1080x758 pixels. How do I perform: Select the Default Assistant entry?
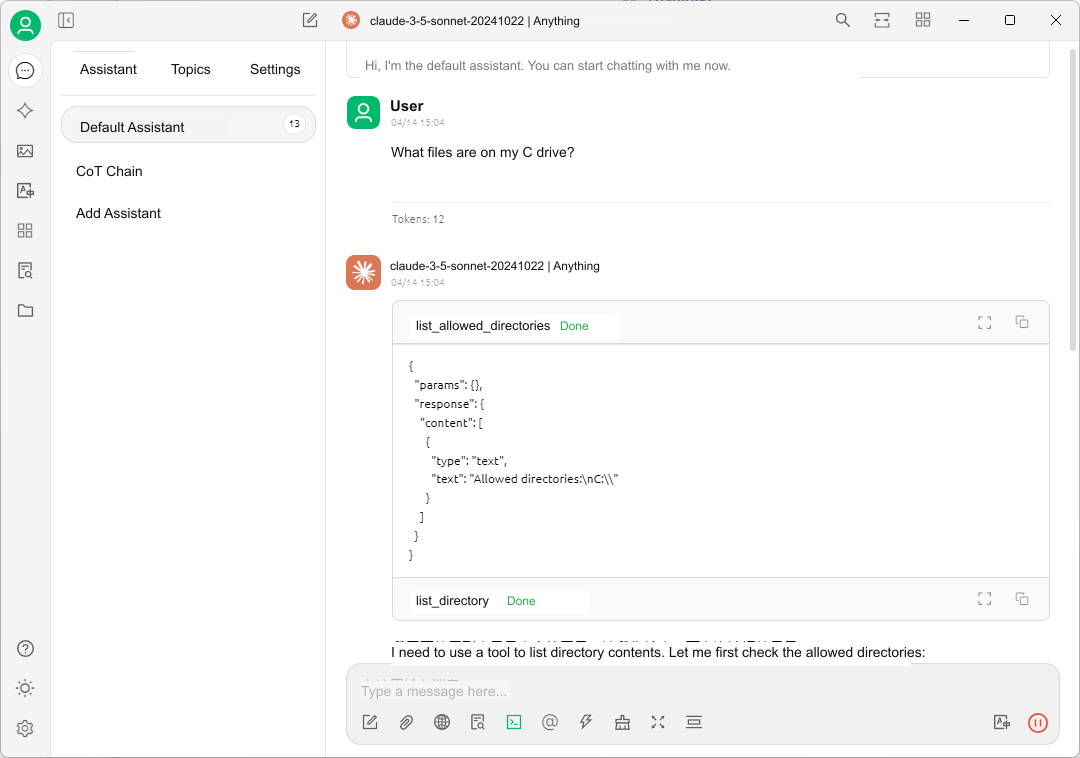[188, 125]
